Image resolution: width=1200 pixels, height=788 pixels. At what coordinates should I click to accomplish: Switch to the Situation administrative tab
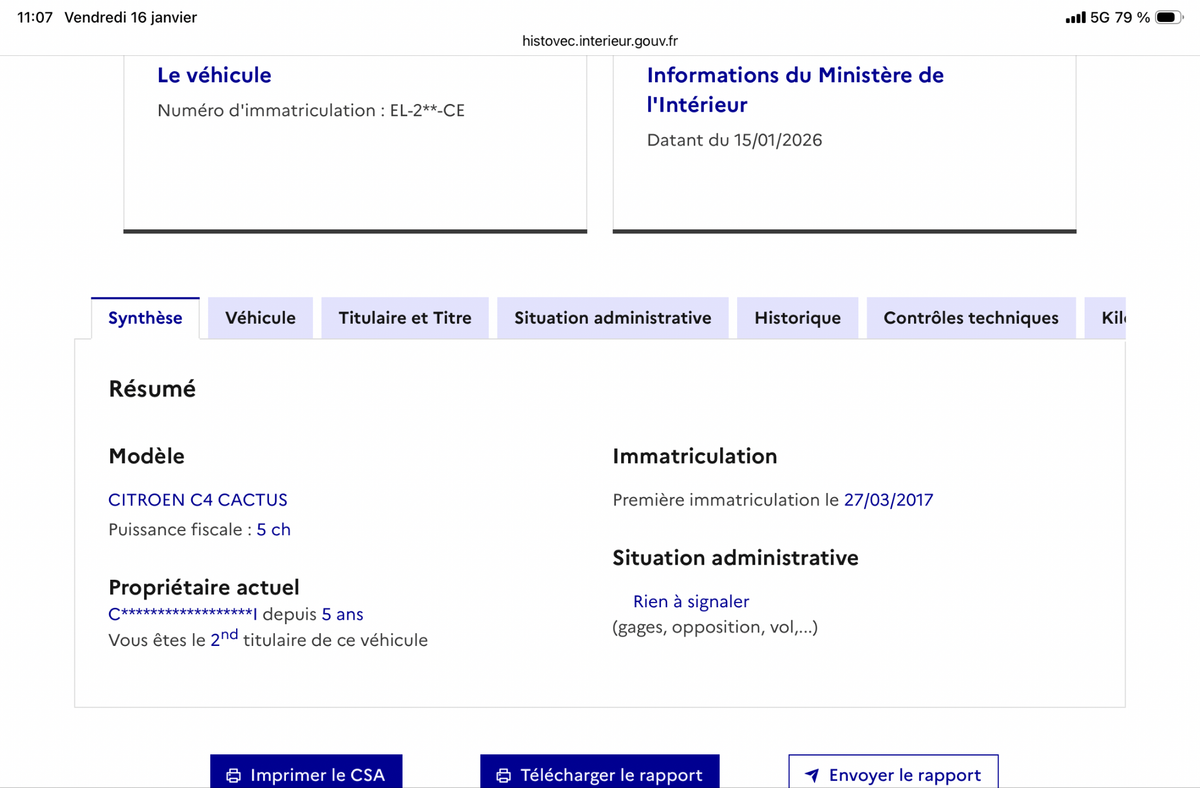click(x=612, y=317)
